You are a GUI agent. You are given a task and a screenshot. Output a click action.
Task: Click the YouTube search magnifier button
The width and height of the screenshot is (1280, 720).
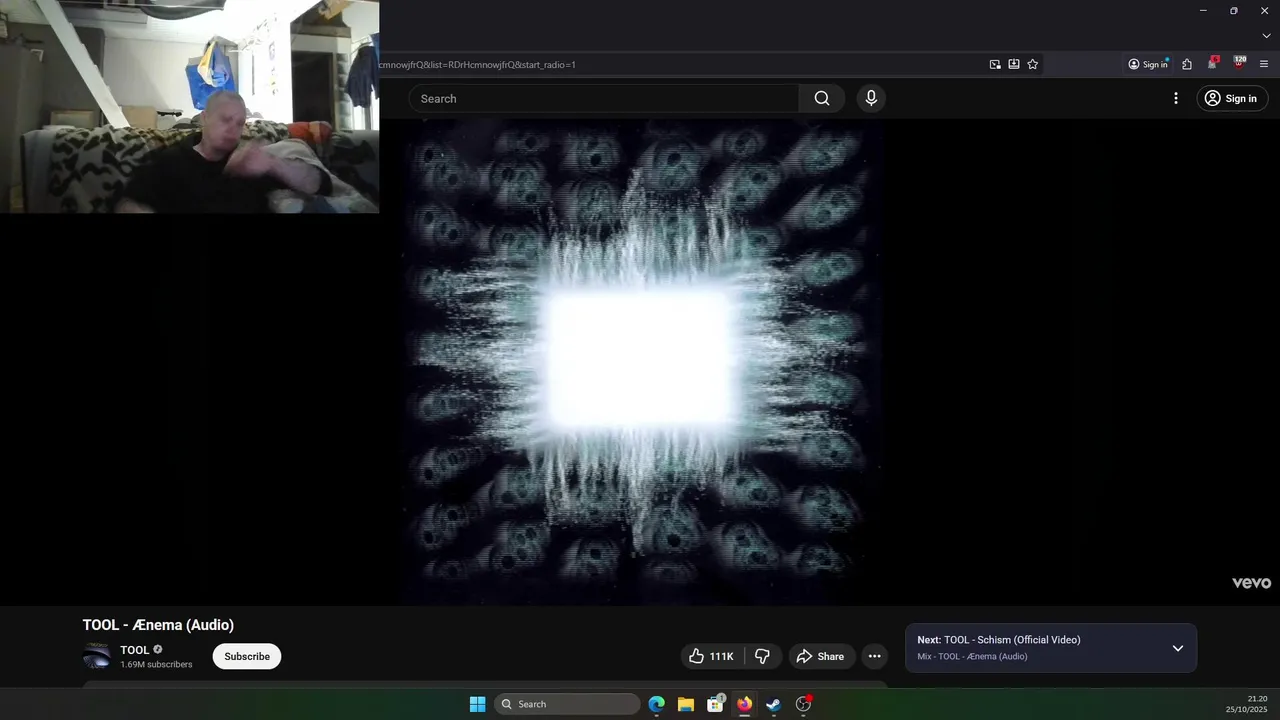(x=822, y=98)
